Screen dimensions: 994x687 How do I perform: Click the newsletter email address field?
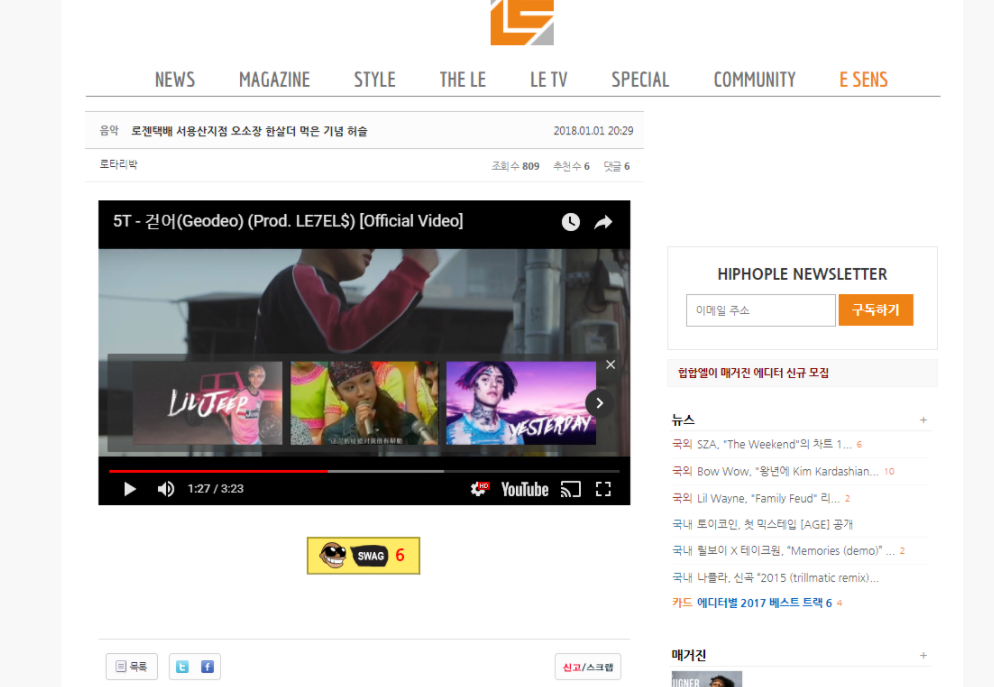(760, 310)
